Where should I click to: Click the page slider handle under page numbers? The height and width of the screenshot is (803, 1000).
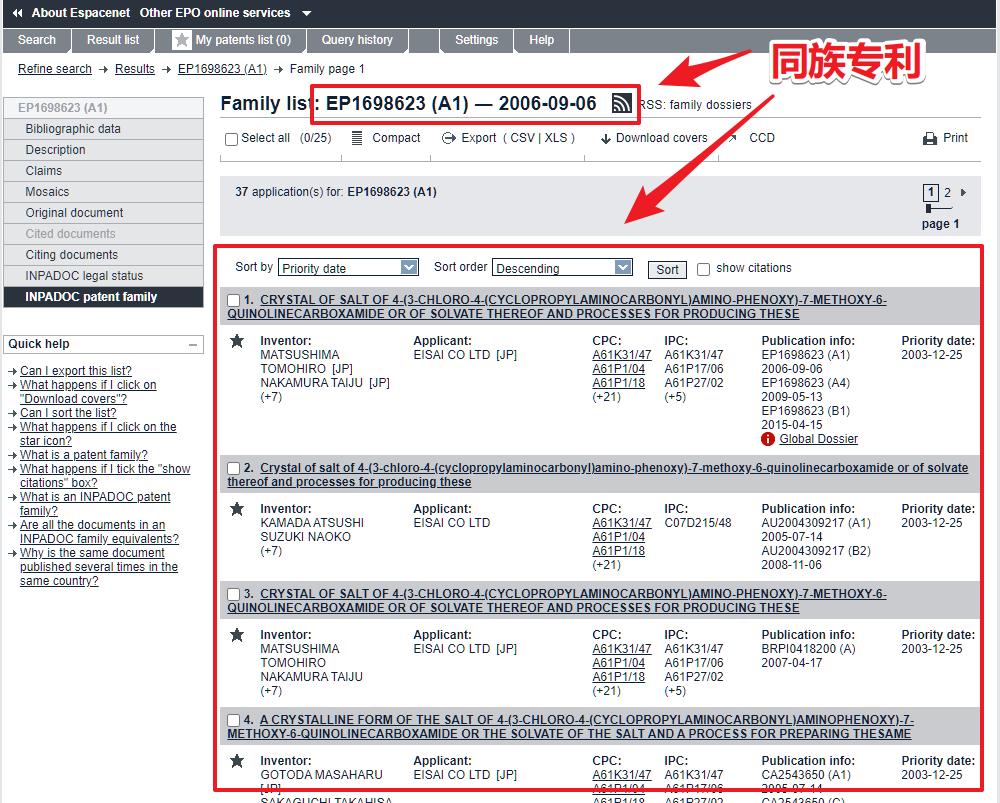pyautogui.click(x=929, y=209)
